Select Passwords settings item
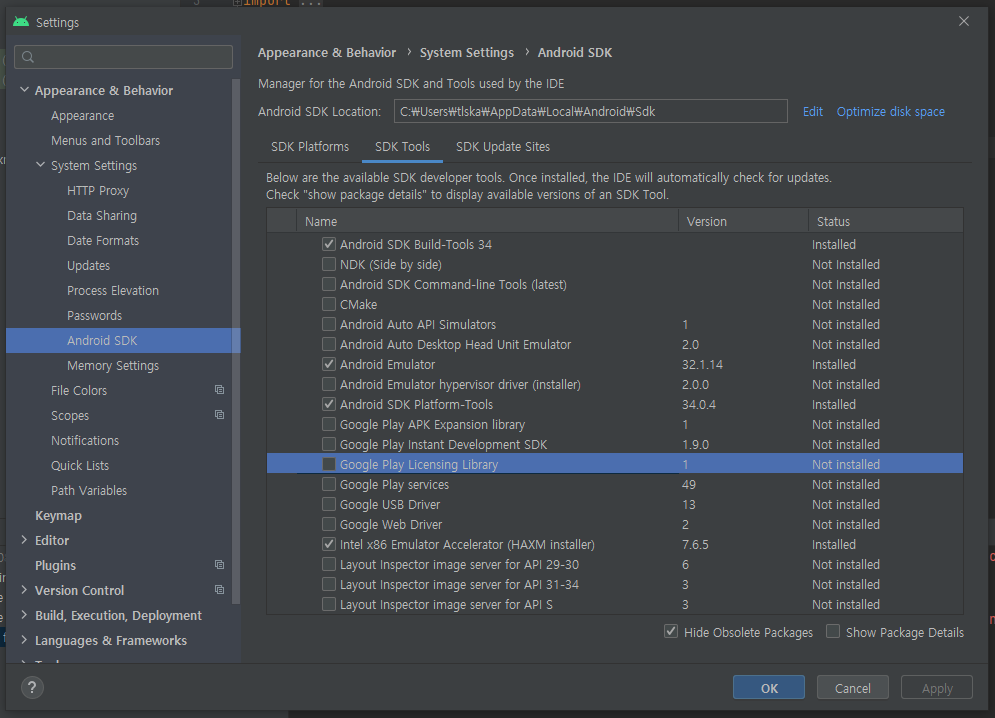The width and height of the screenshot is (995, 718). click(95, 316)
